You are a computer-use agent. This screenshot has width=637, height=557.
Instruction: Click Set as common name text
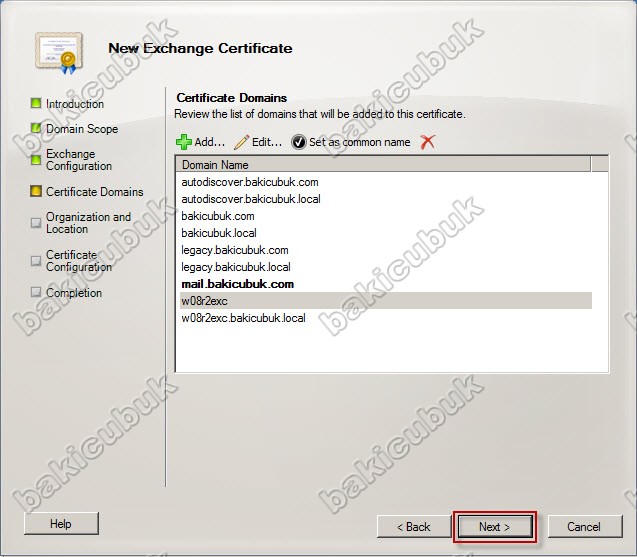360,142
